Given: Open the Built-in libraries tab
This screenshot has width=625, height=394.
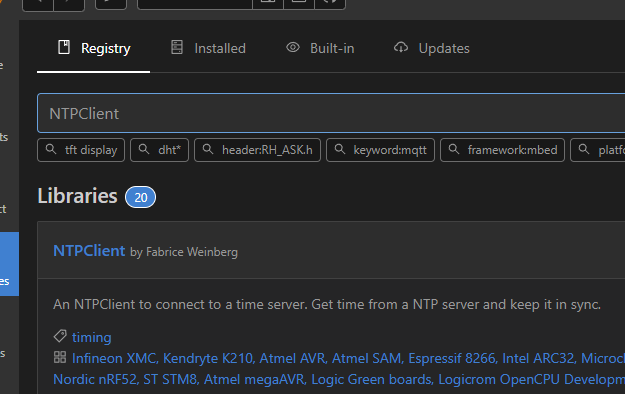Looking at the screenshot, I should [x=320, y=48].
